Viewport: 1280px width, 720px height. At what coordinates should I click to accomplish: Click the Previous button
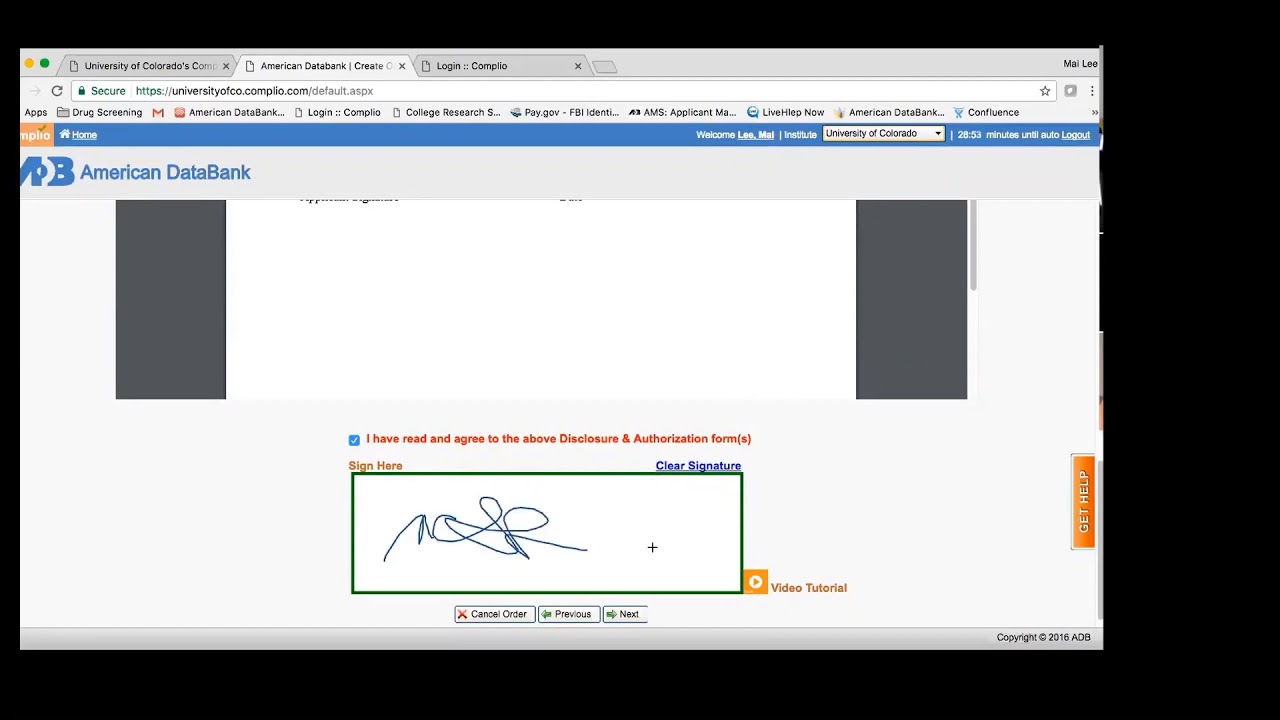pos(568,614)
